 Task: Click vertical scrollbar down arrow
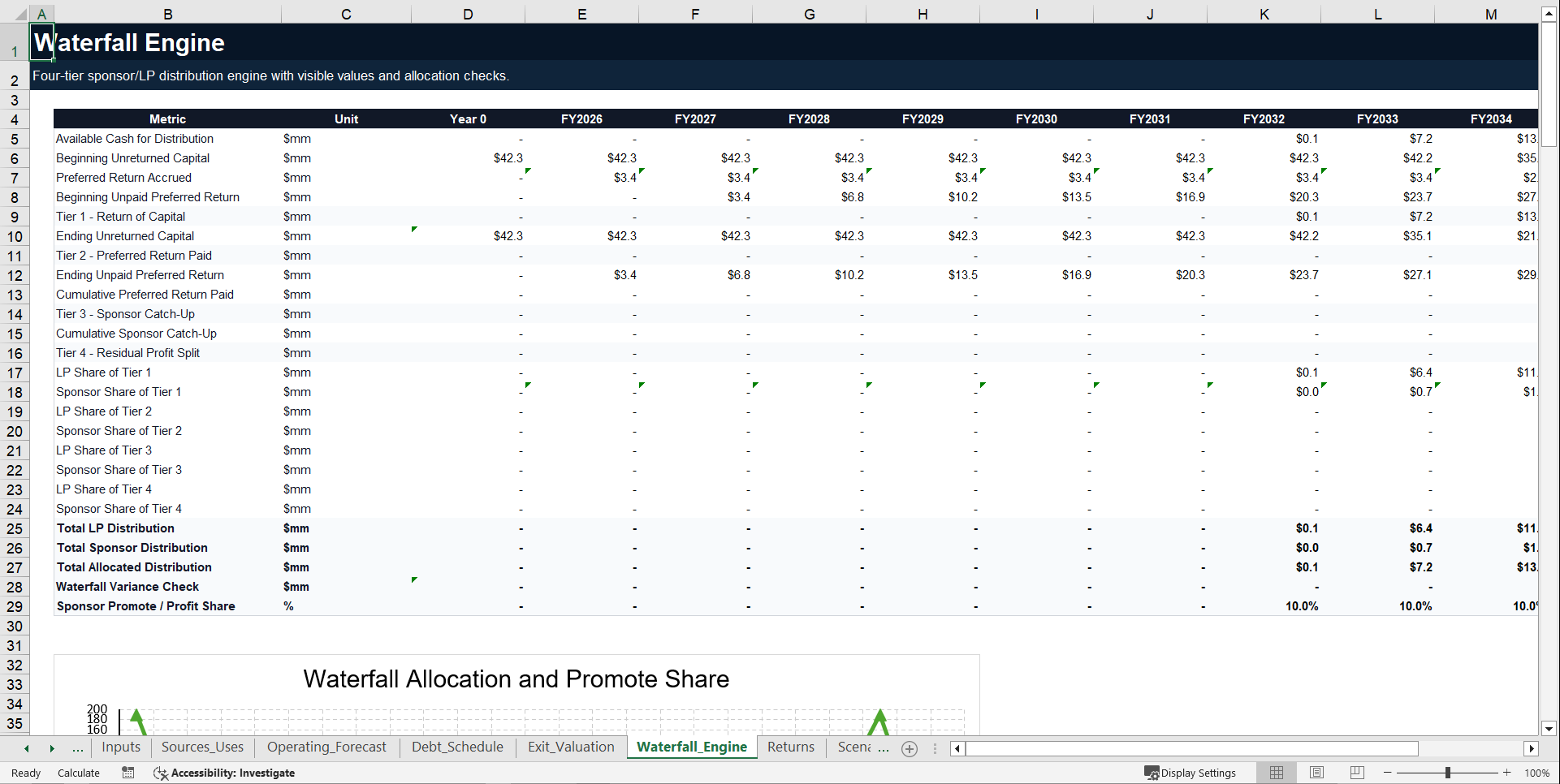coord(1549,729)
